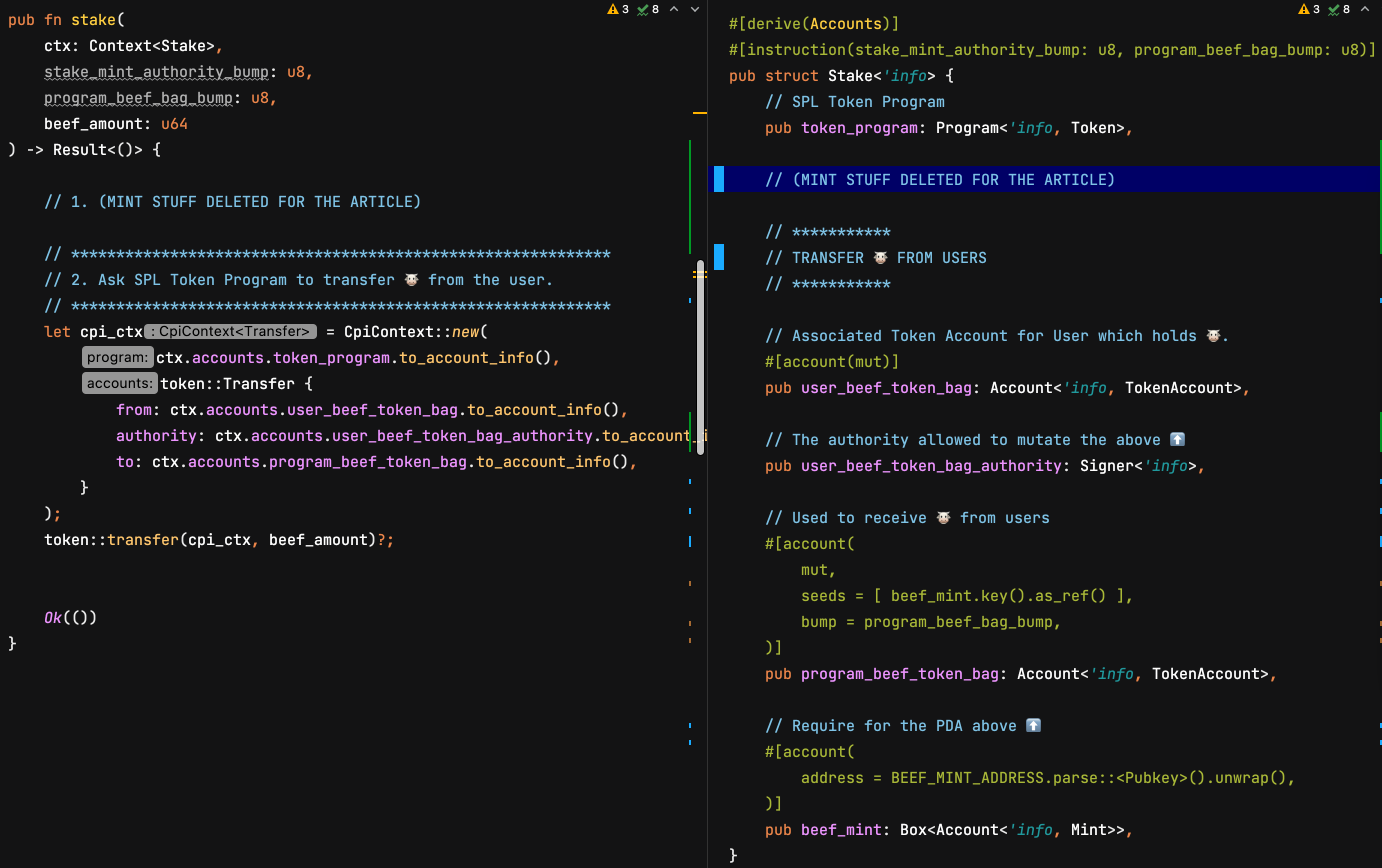Click 'authority:' field in Transfer struct
The height and width of the screenshot is (868, 1382).
coord(160,435)
